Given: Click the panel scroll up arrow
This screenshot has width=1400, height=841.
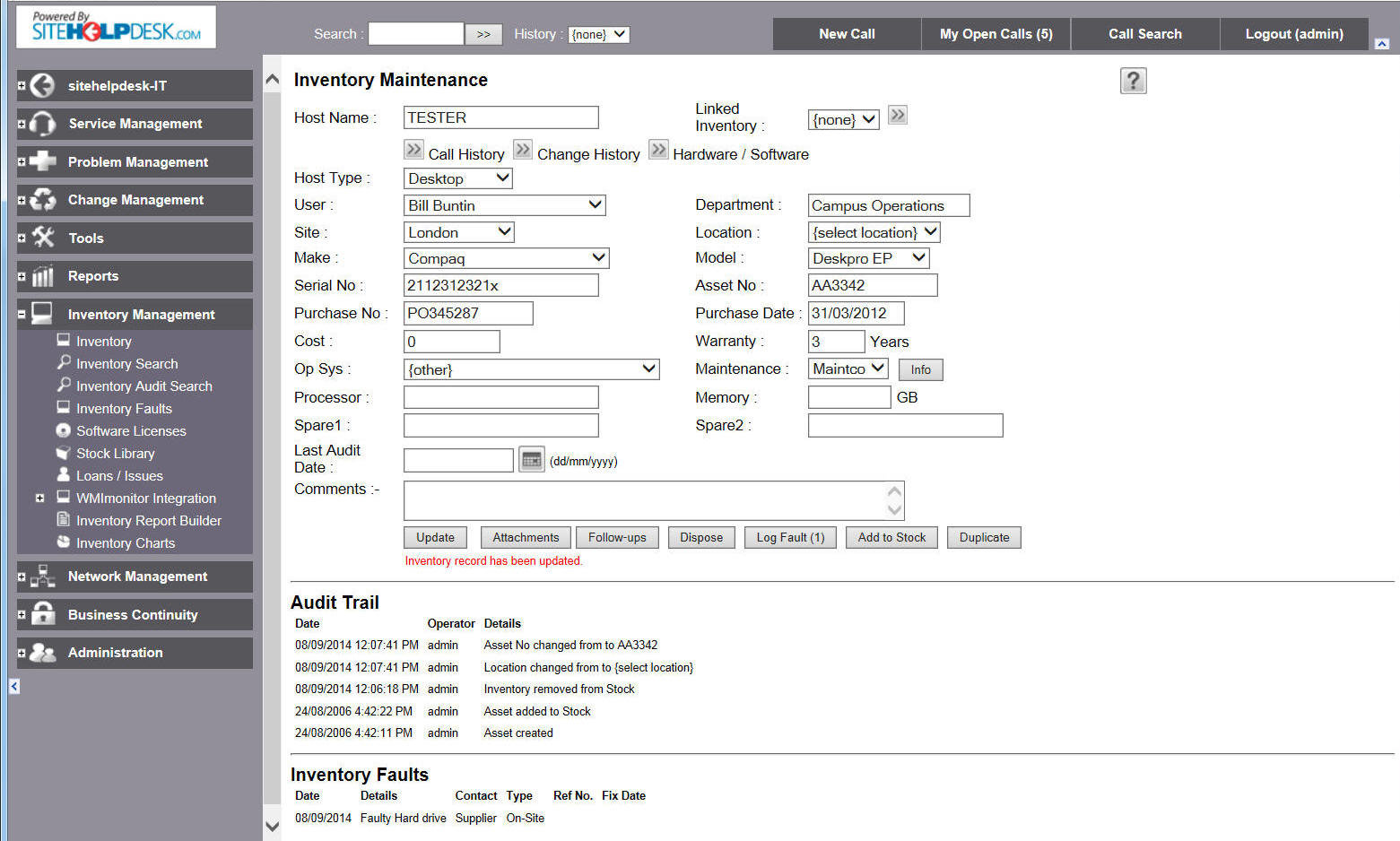Looking at the screenshot, I should (x=272, y=80).
